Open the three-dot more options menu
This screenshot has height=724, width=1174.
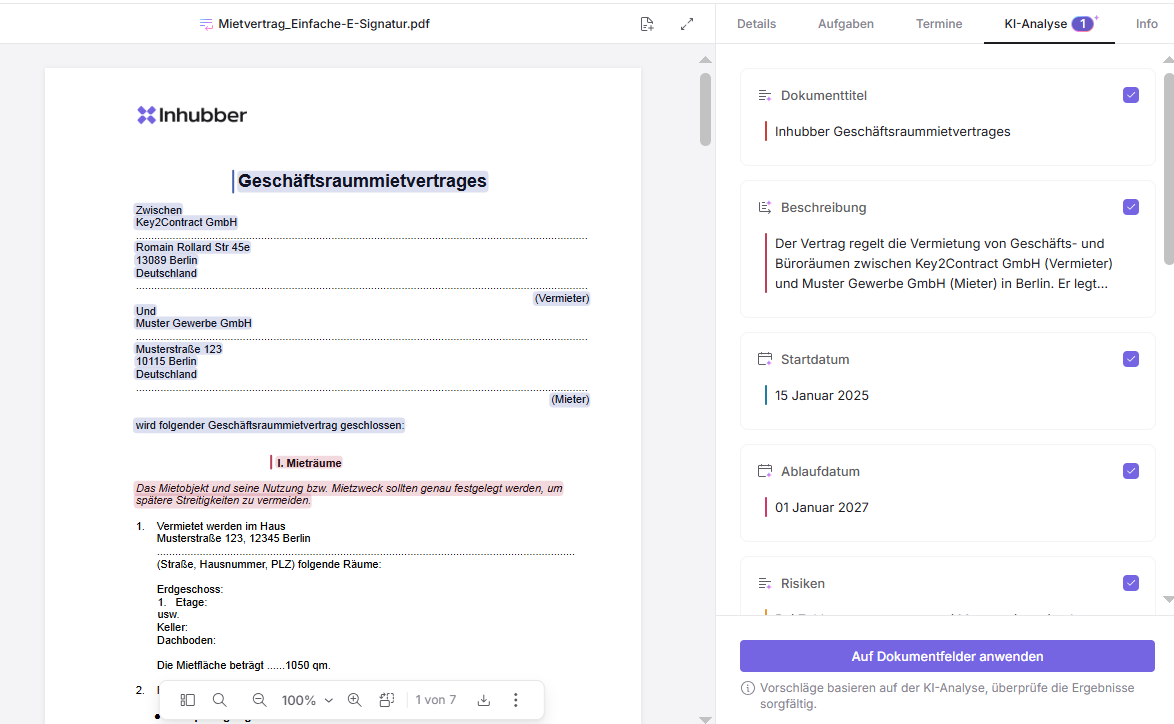pos(516,700)
